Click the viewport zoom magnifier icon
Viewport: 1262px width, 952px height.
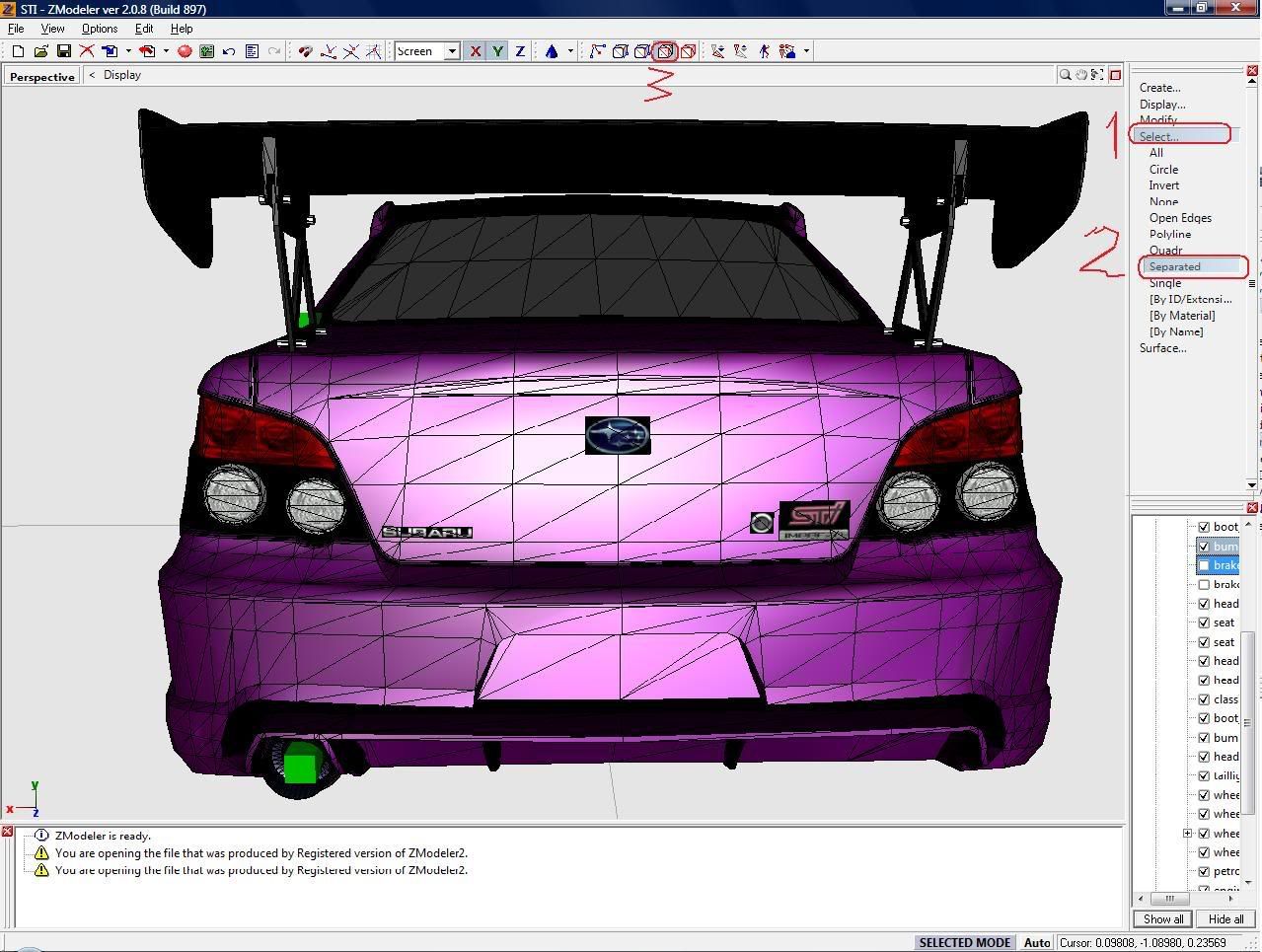pyautogui.click(x=1065, y=75)
